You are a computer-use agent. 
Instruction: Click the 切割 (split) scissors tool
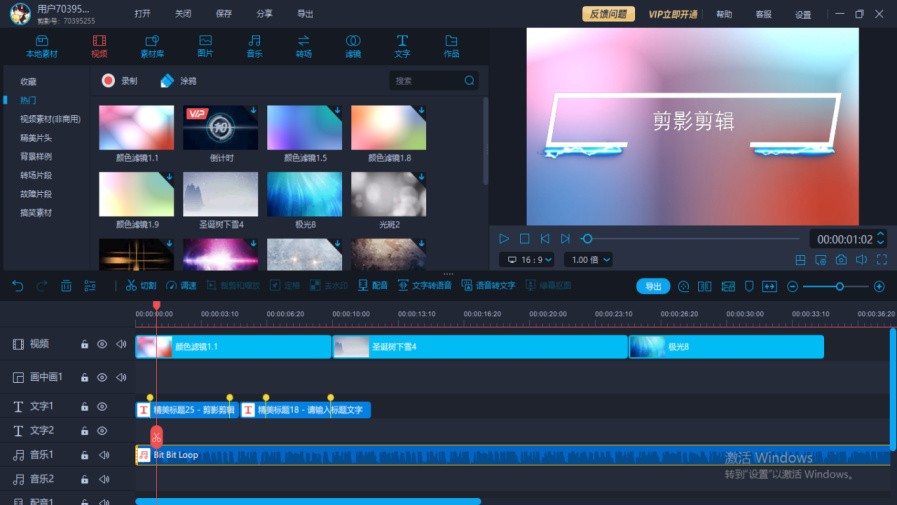tap(141, 286)
